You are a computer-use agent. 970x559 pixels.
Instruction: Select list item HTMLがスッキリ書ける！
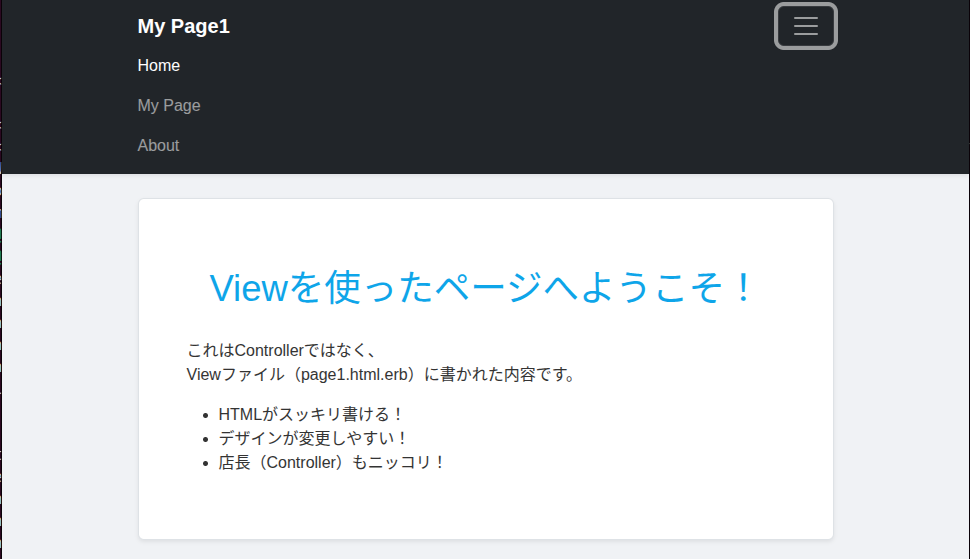point(310,414)
